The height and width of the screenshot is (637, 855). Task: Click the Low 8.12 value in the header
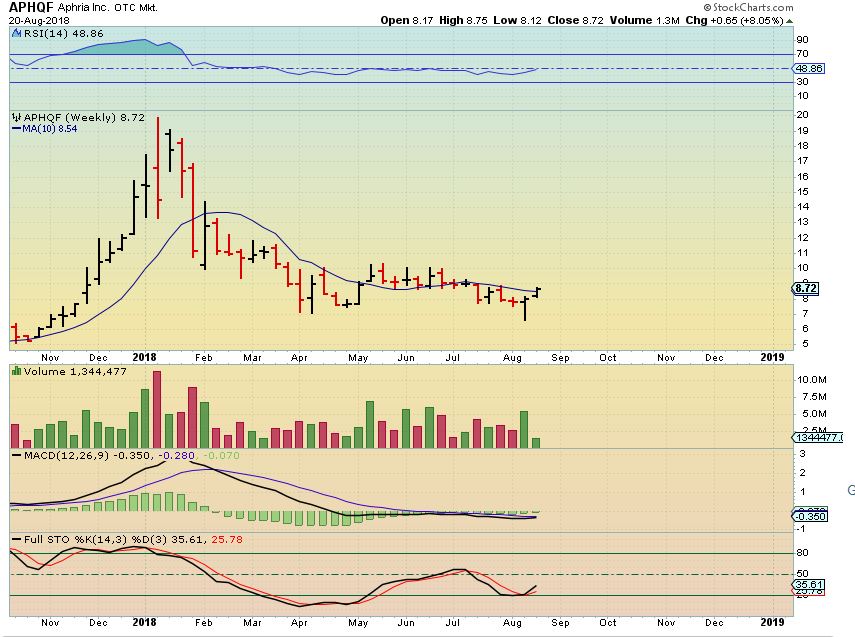[x=517, y=20]
